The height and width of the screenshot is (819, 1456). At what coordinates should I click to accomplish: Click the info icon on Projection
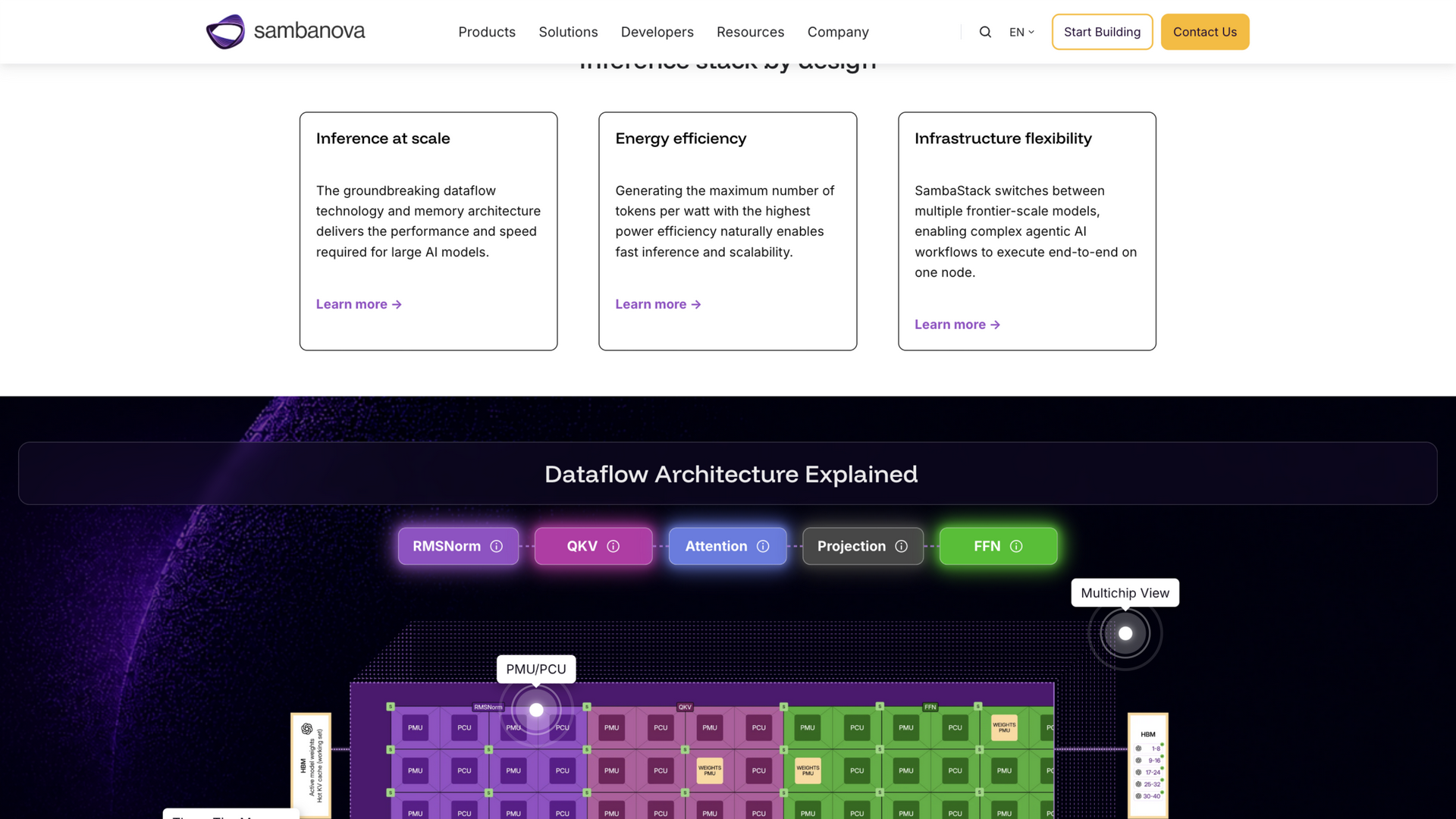click(x=901, y=546)
